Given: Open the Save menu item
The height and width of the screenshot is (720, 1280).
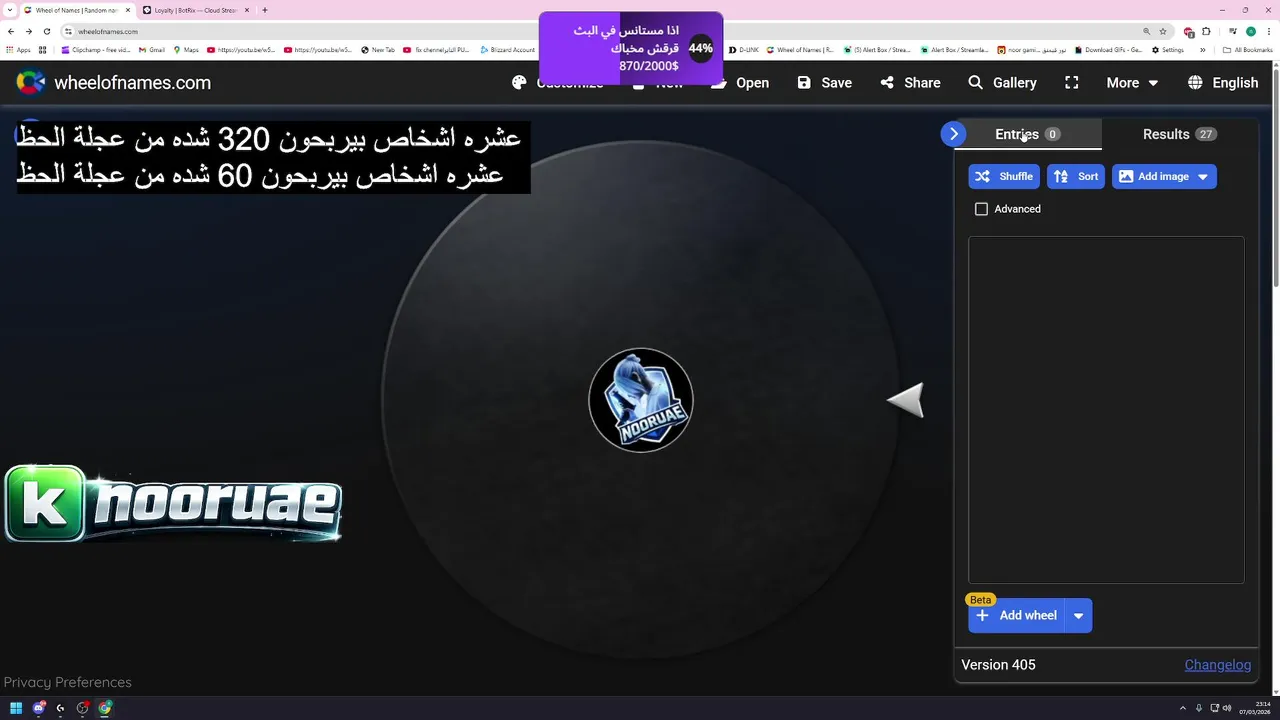Looking at the screenshot, I should [825, 83].
